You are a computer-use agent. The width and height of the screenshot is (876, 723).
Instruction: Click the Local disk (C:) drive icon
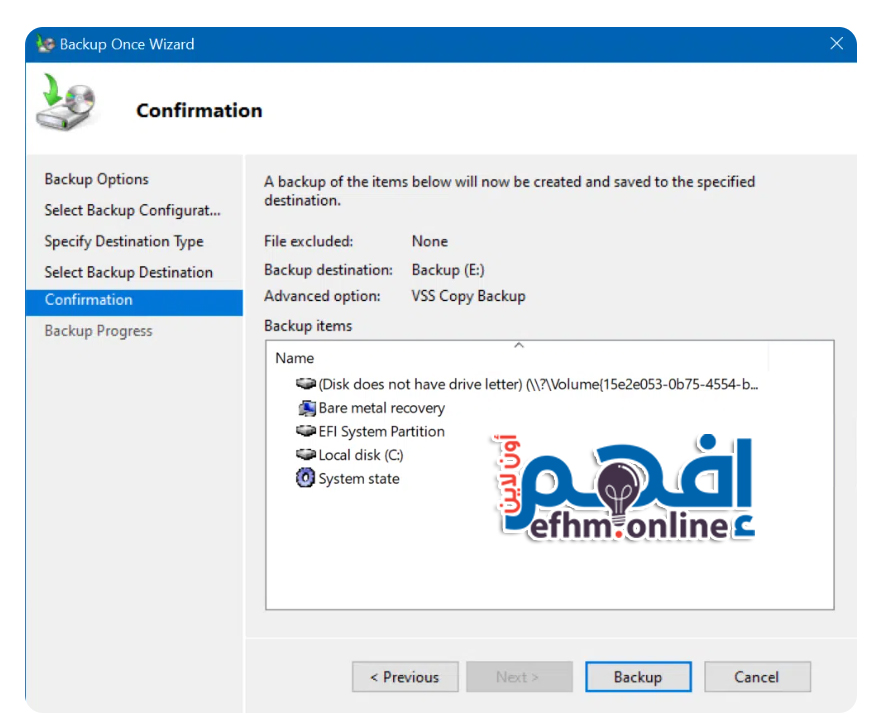pos(306,455)
